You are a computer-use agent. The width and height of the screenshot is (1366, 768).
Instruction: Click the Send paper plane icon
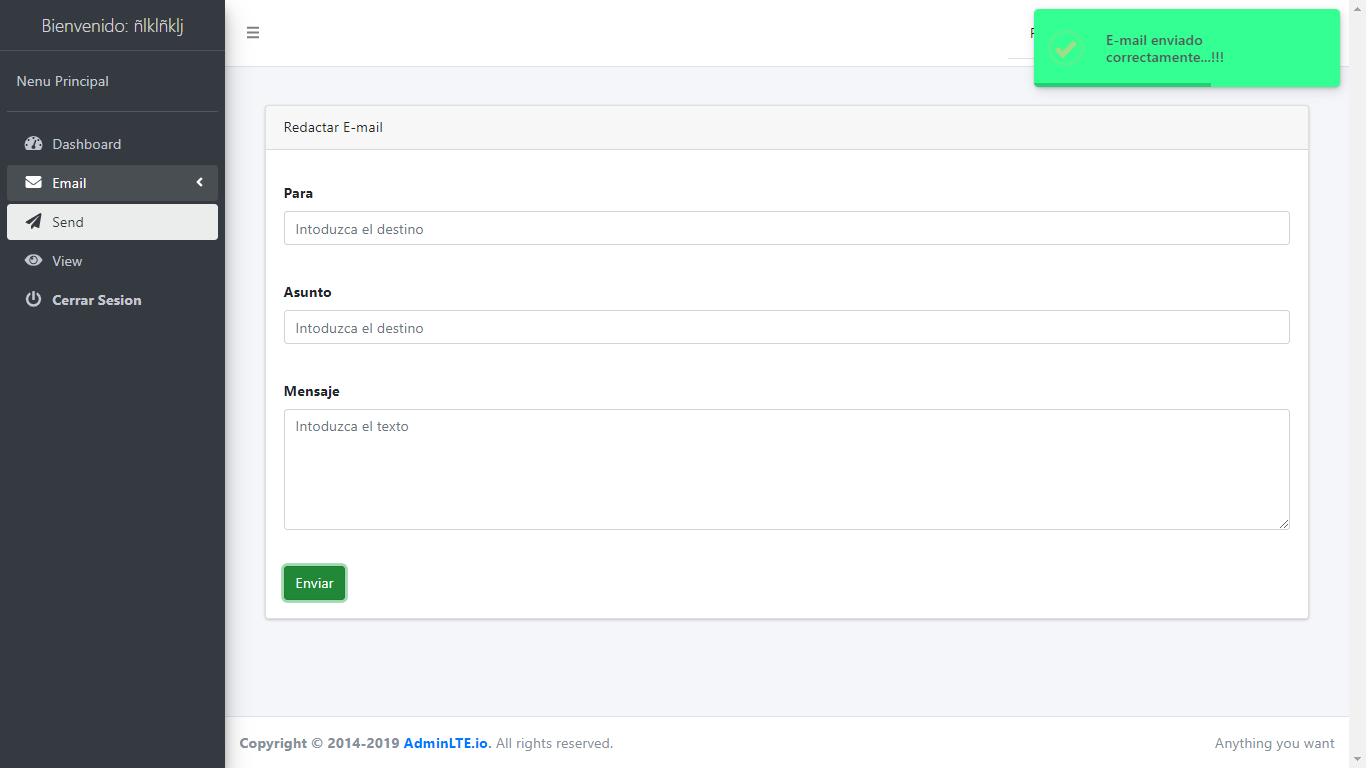[33, 222]
